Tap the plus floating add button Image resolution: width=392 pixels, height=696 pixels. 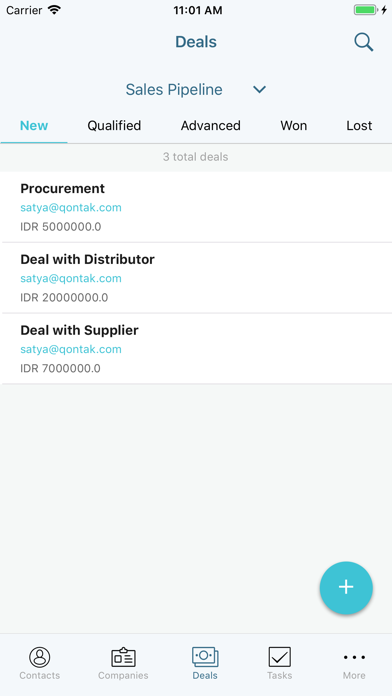coord(346,587)
